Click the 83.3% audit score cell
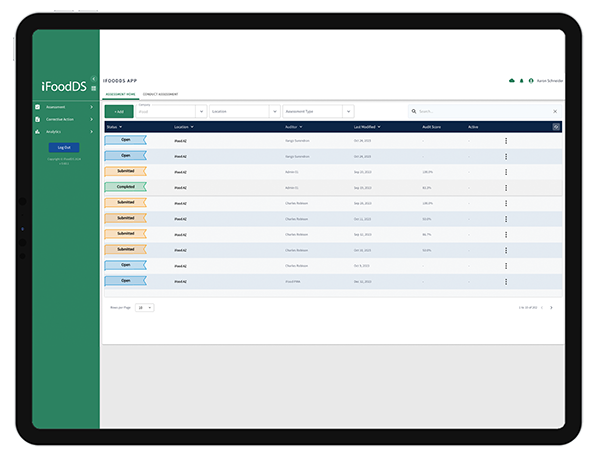600x457 pixels. pos(427,188)
